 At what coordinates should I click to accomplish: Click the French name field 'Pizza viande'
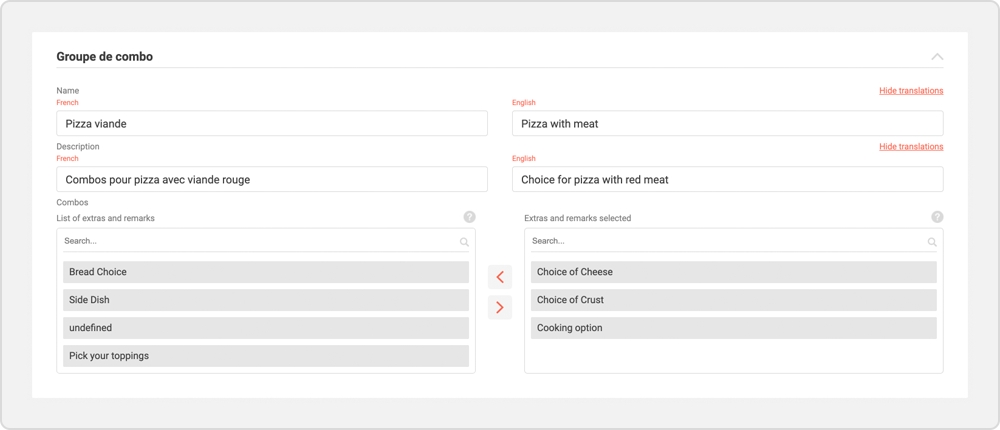272,124
